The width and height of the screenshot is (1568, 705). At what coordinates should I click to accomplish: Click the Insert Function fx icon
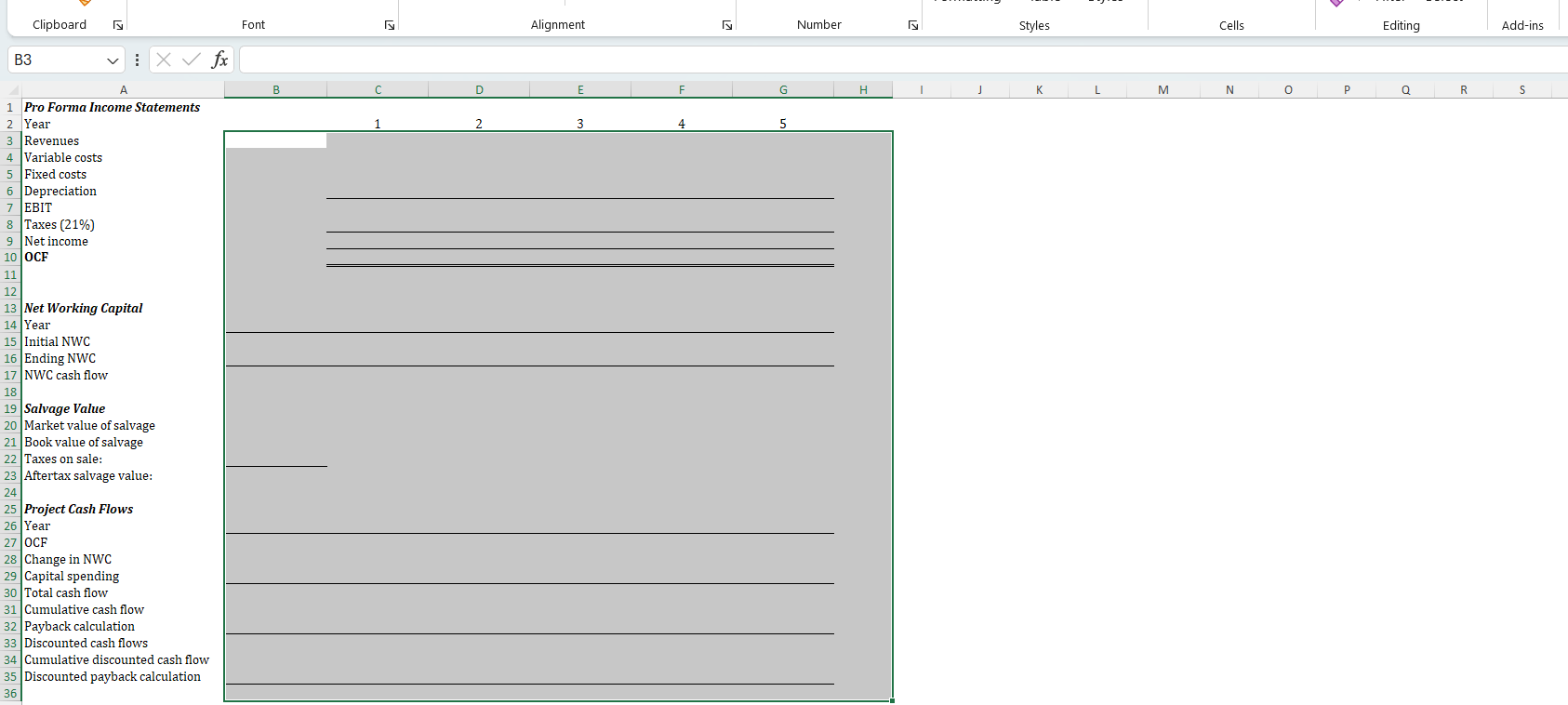pyautogui.click(x=219, y=60)
